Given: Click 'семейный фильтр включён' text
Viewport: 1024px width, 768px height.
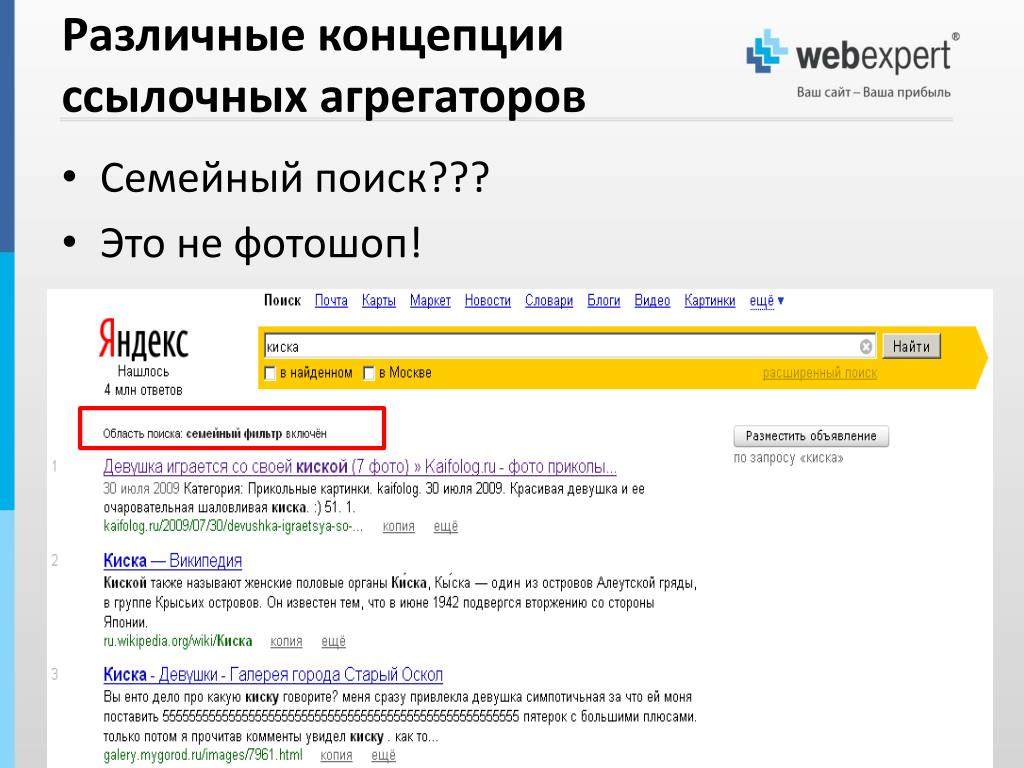Looking at the screenshot, I should [256, 434].
